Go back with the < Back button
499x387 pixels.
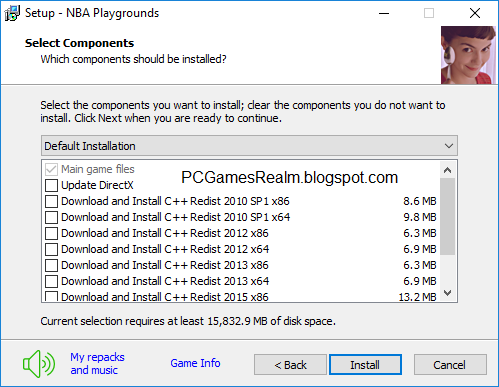point(290,365)
